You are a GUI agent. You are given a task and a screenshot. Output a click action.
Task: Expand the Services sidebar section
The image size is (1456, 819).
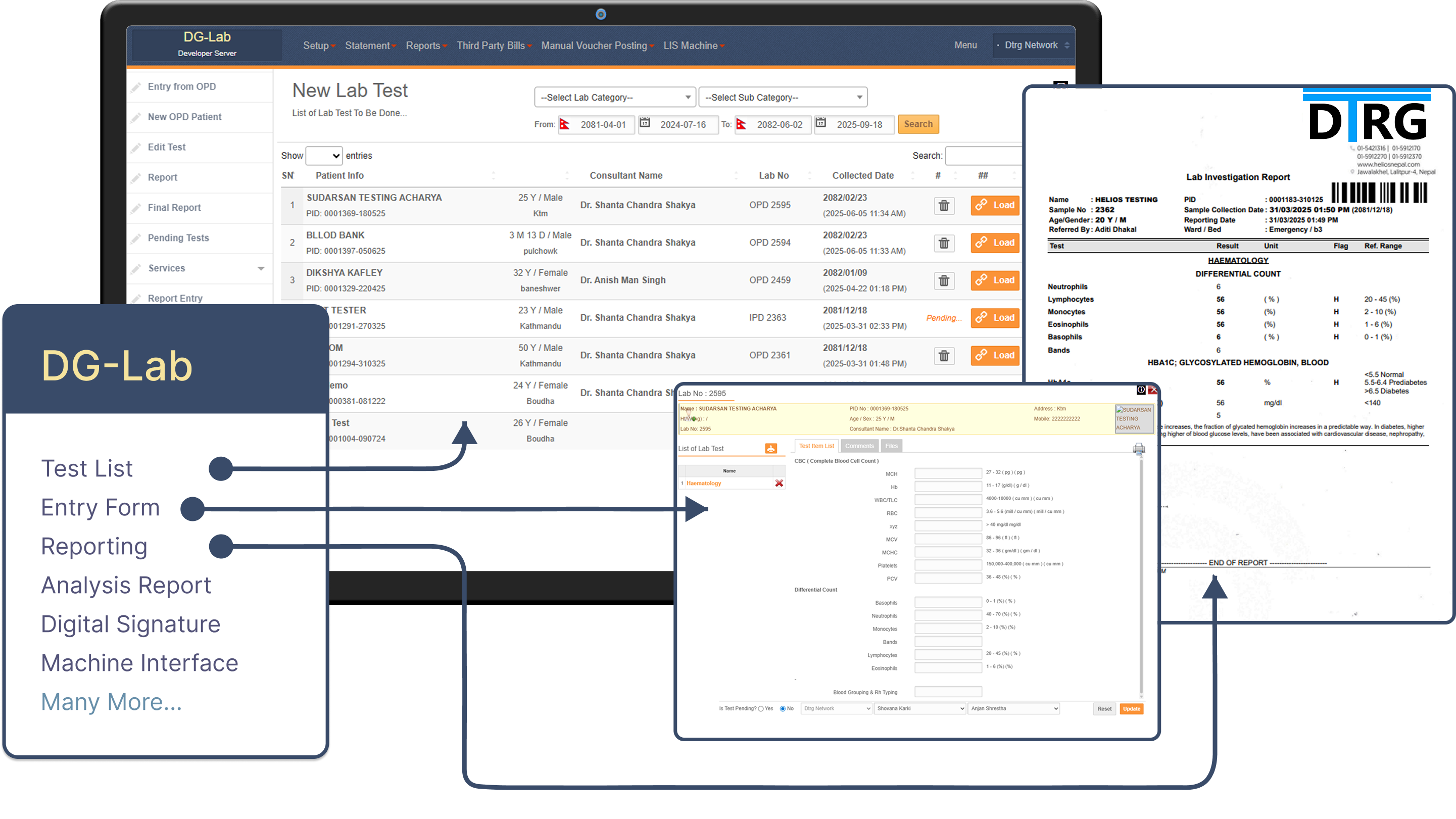click(261, 268)
